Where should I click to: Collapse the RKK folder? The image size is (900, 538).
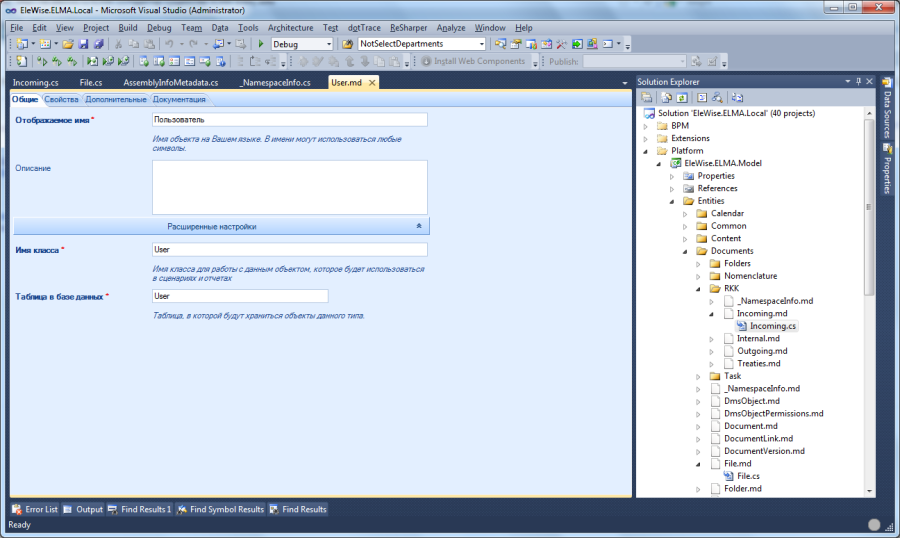point(698,289)
